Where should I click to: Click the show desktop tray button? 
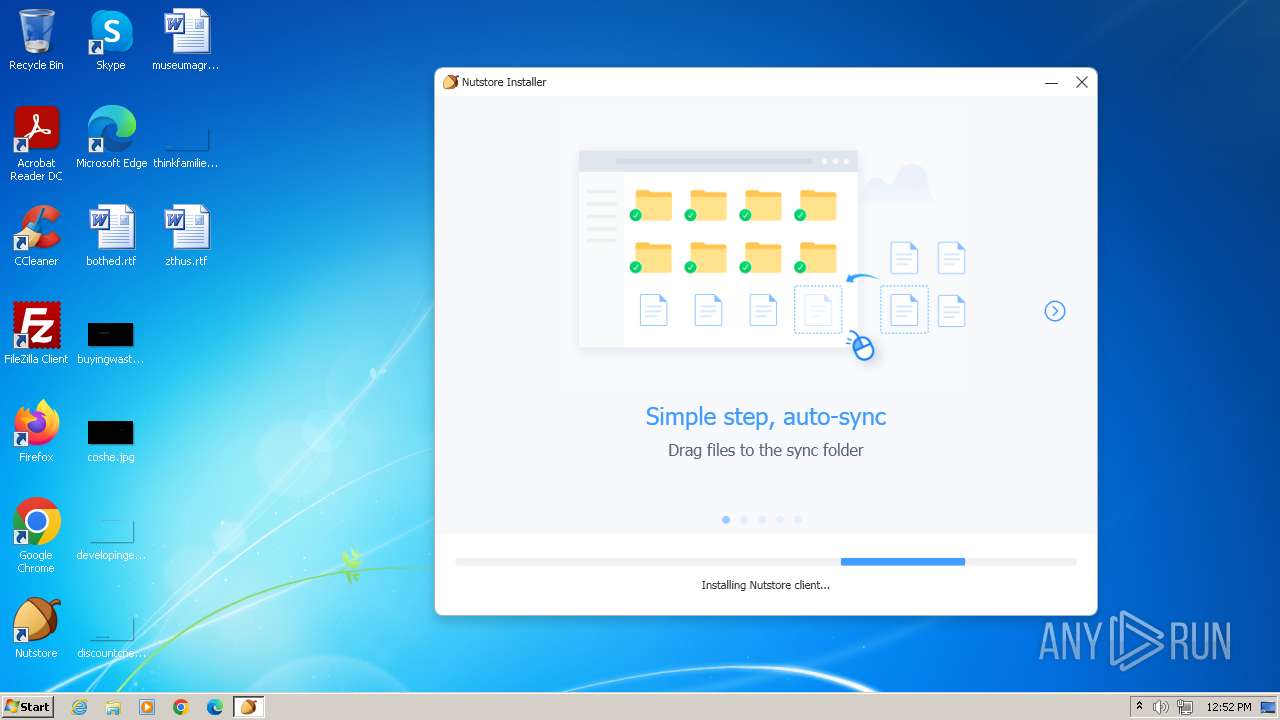(1269, 707)
